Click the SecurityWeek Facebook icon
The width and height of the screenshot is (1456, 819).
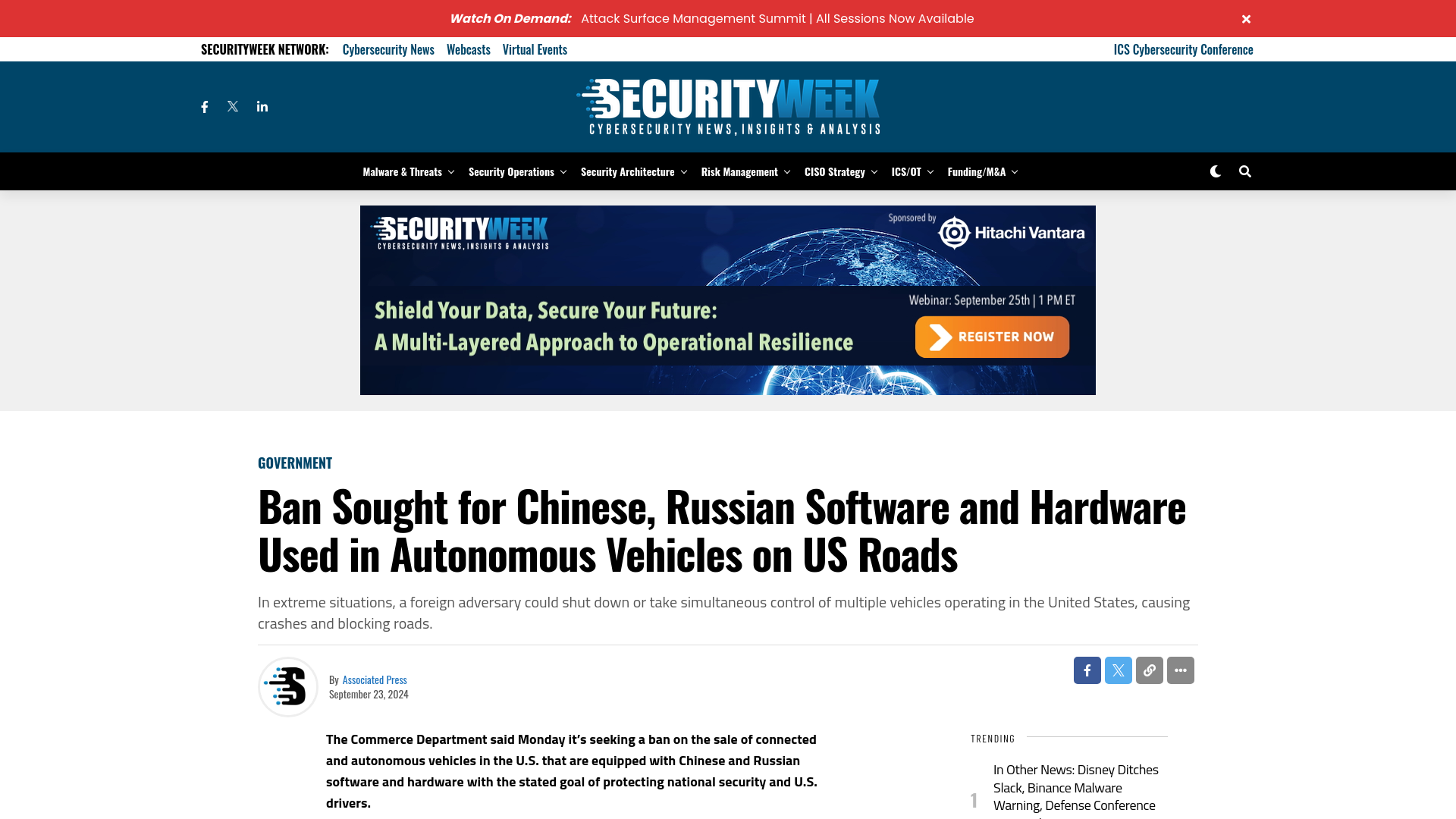tap(204, 106)
